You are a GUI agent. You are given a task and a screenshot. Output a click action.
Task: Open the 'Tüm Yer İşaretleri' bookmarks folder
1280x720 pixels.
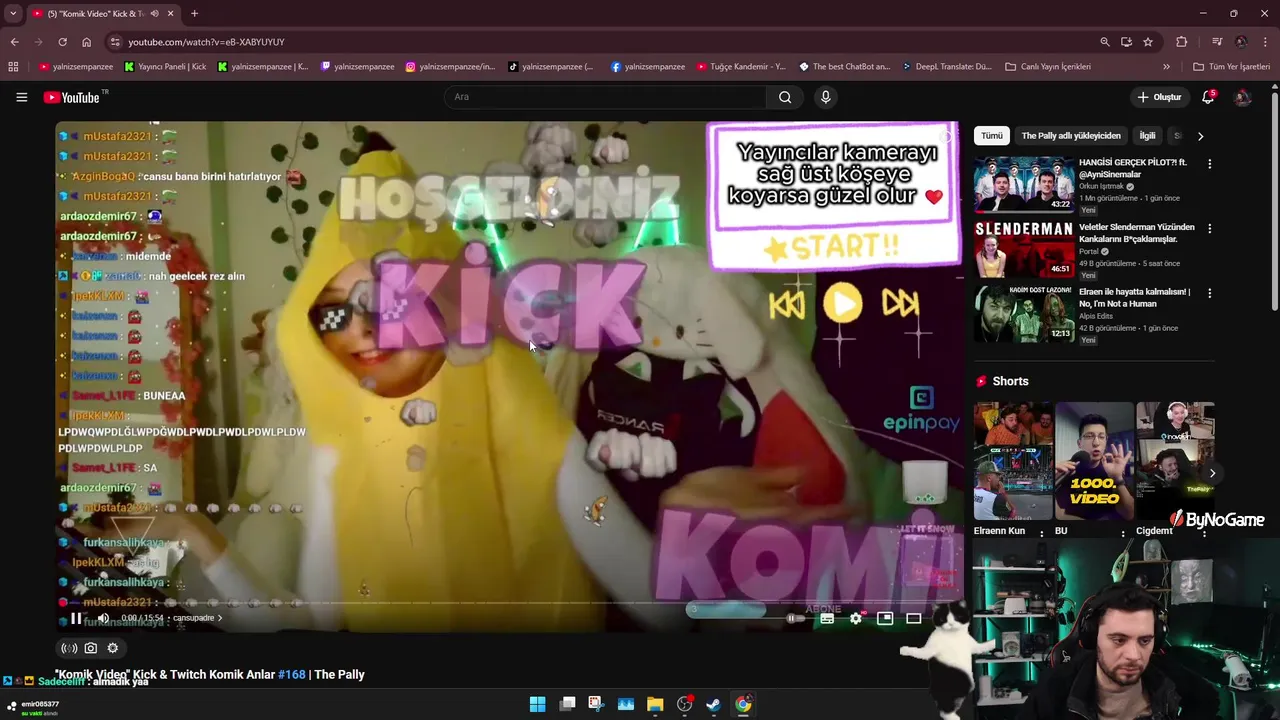1232,67
